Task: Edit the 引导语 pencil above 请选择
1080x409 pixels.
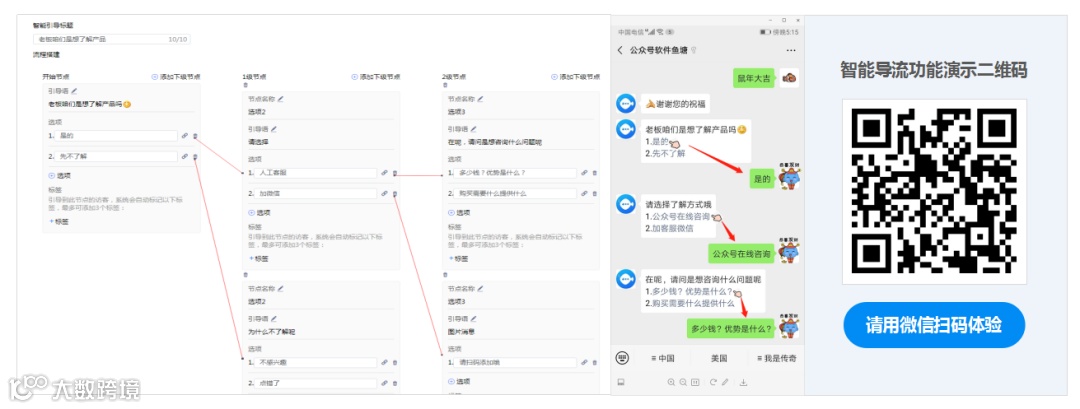Action: (x=273, y=129)
